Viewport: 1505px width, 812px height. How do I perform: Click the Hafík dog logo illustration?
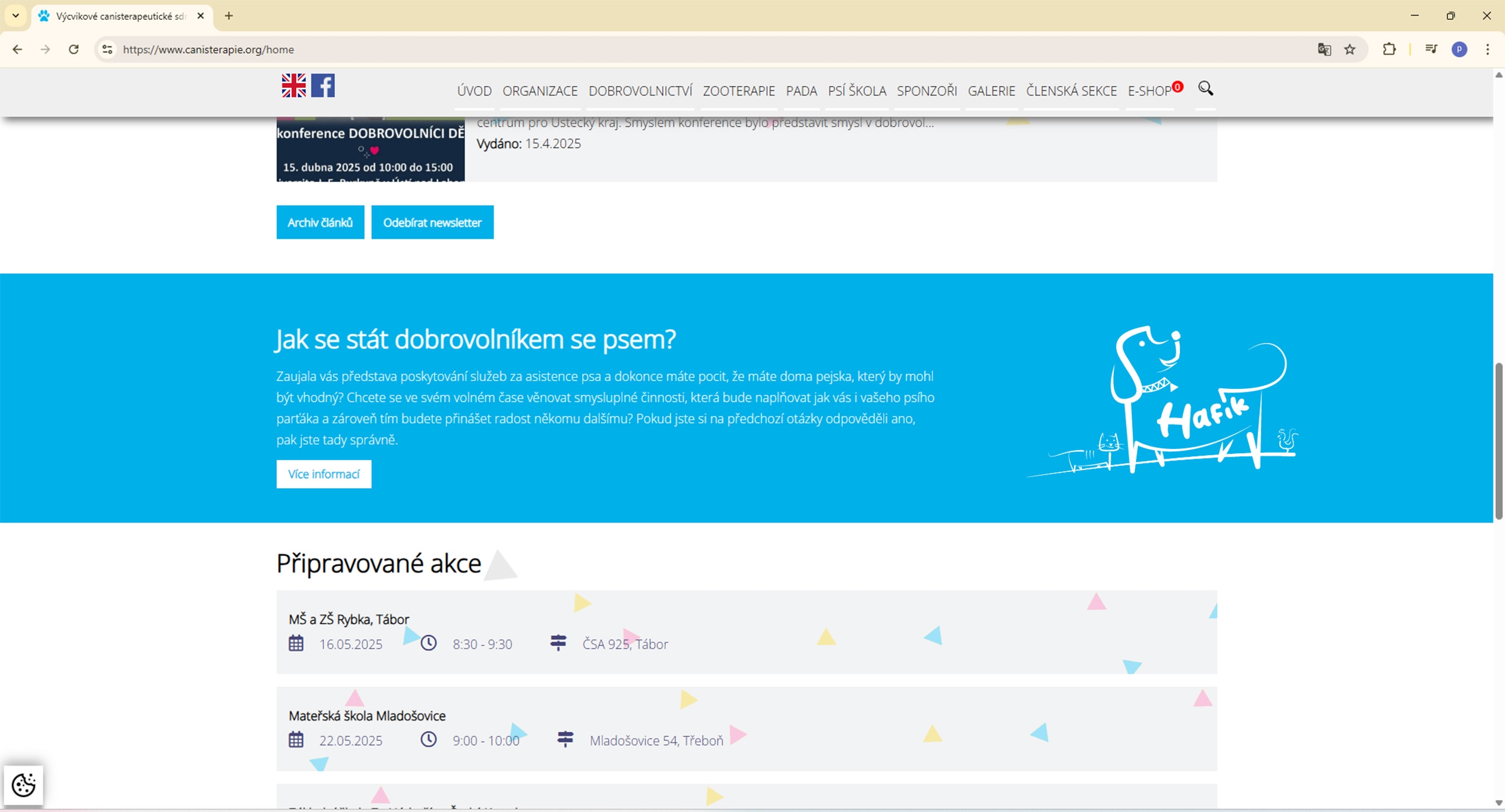coord(1162,401)
